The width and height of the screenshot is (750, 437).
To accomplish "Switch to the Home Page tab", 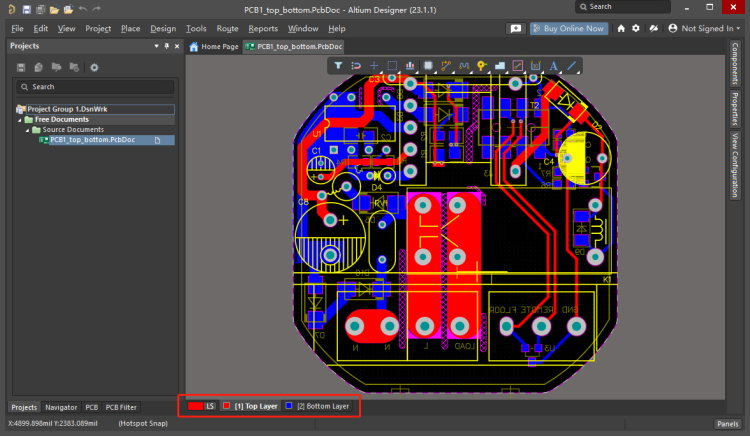I will tap(214, 46).
